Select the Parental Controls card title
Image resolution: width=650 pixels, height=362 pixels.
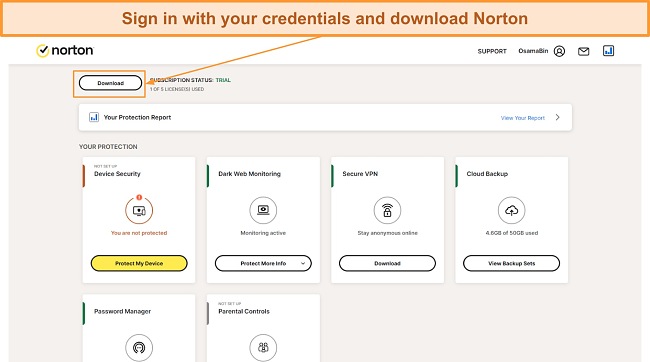click(x=244, y=311)
